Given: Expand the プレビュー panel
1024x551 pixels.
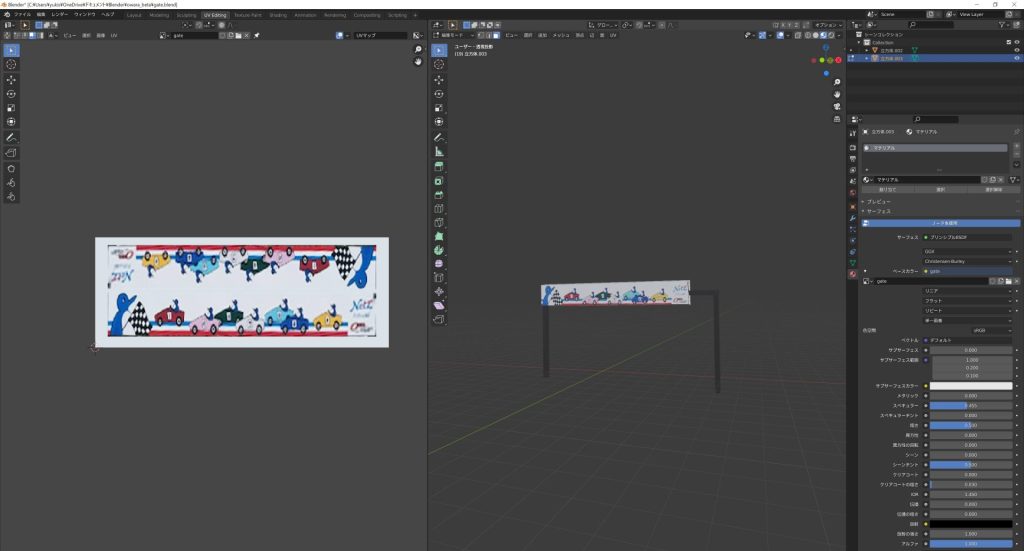Looking at the screenshot, I should (x=880, y=202).
